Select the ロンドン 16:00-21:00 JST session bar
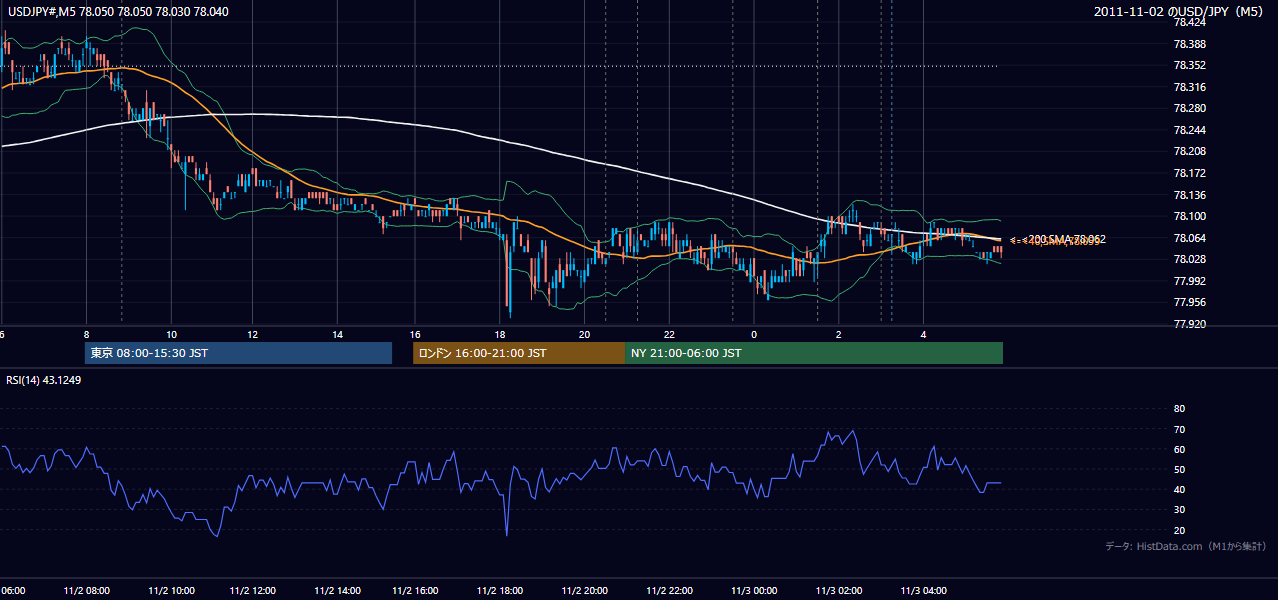 (x=519, y=353)
